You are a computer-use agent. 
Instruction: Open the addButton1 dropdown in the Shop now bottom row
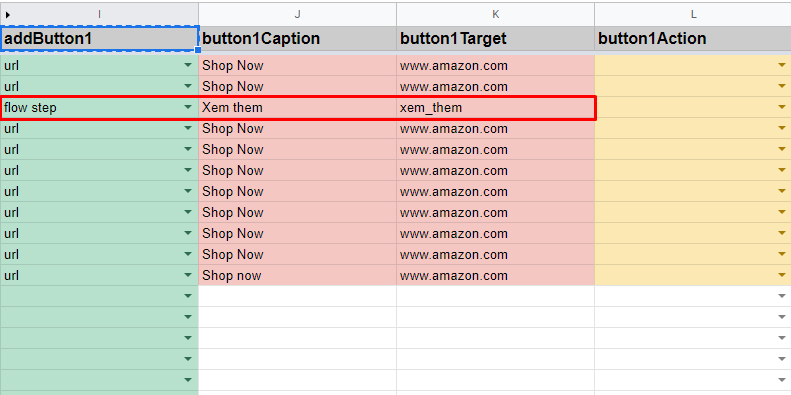[x=188, y=275]
